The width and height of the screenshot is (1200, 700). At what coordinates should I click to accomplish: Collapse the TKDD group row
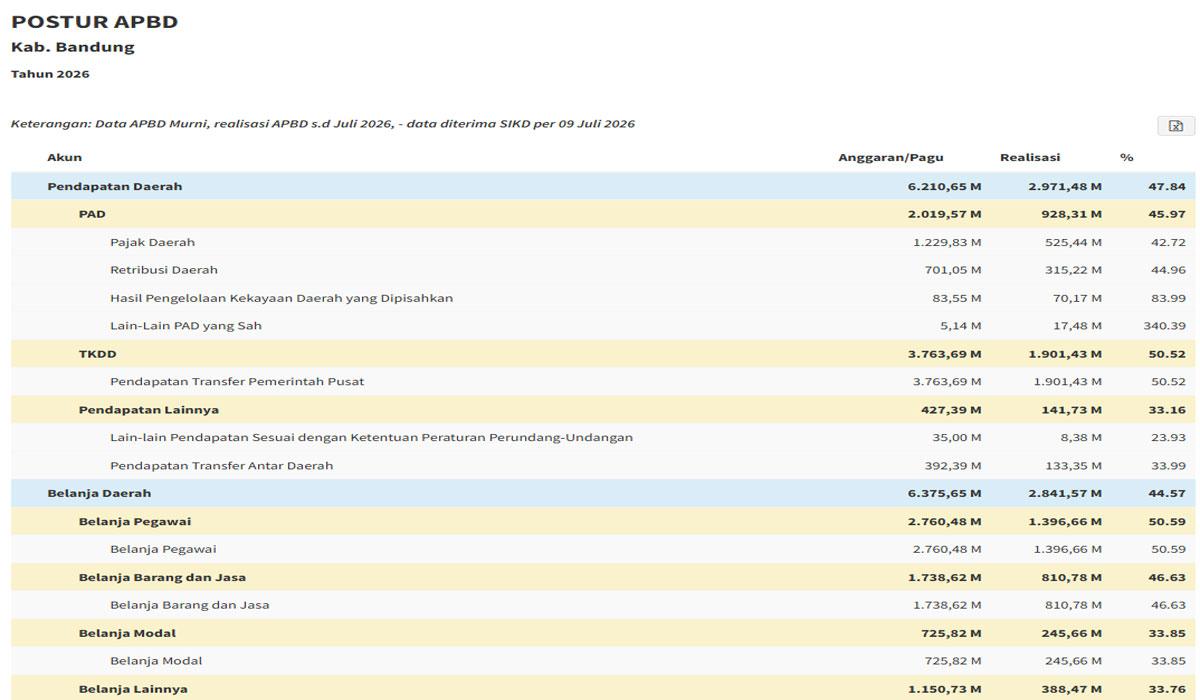pos(603,354)
